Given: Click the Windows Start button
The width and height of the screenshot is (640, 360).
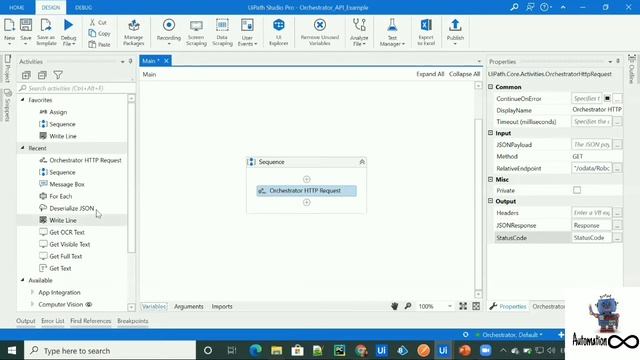Looking at the screenshot, I should coord(12,350).
